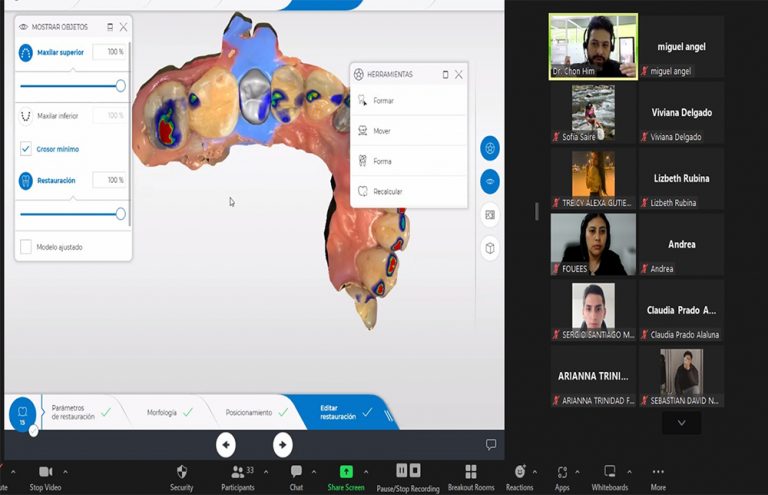This screenshot has width=768, height=495.
Task: Toggle the Grosor mínimo checkbox
Action: click(x=26, y=149)
